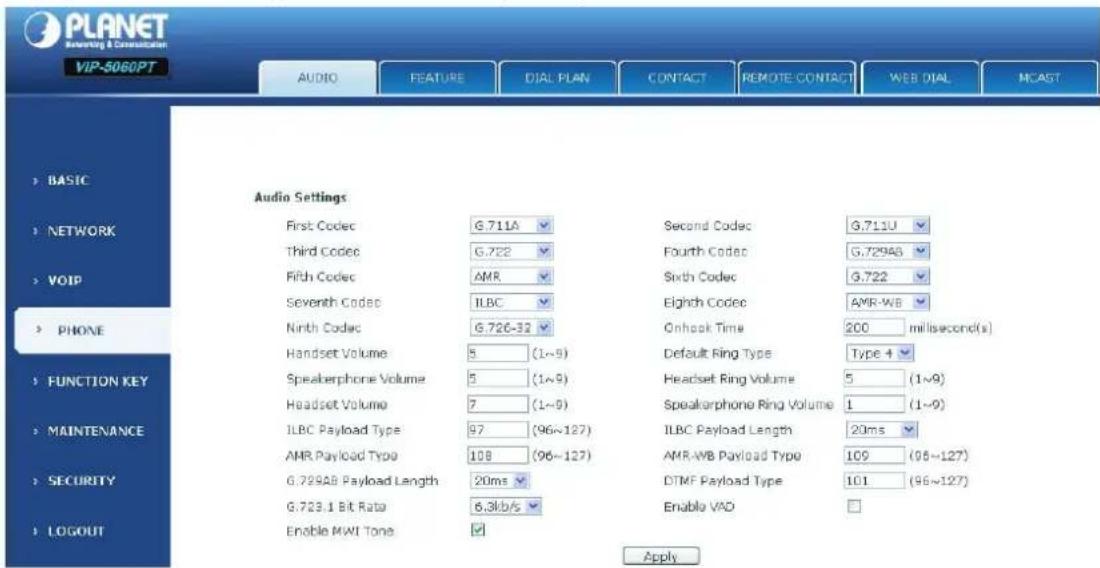Switch to the WEB DIAL tab
Image resolution: width=1100 pixels, height=568 pixels.
pyautogui.click(x=919, y=77)
